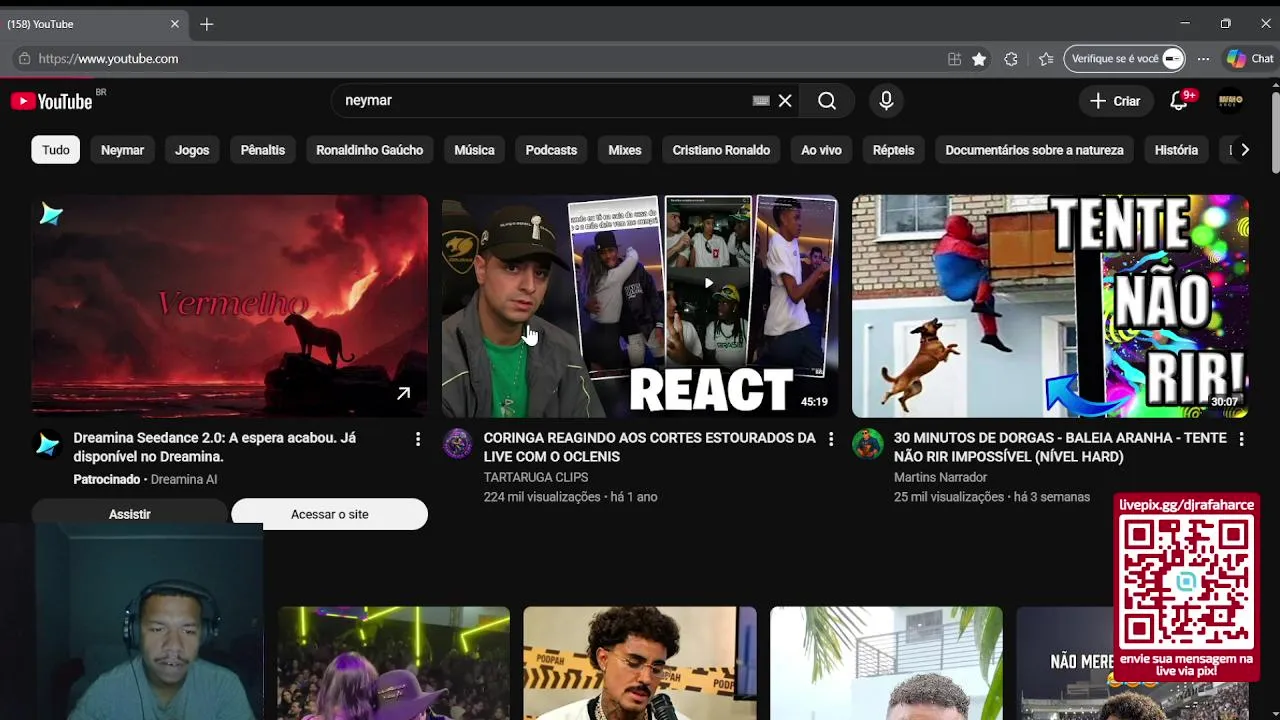Viewport: 1280px width, 720px height.
Task: Select the Ronaldinho Gaúcho chip
Action: pos(370,150)
